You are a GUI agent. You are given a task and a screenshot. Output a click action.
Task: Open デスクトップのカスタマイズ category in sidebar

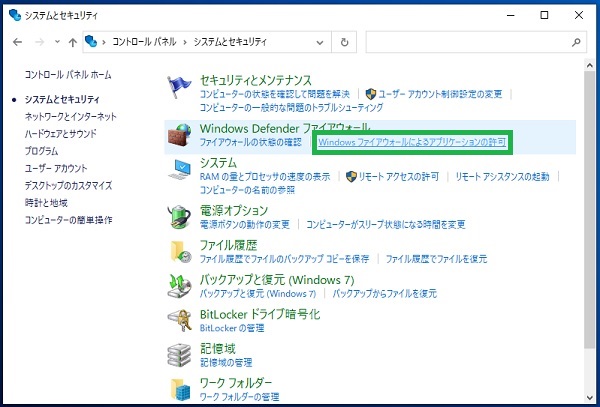[x=68, y=186]
